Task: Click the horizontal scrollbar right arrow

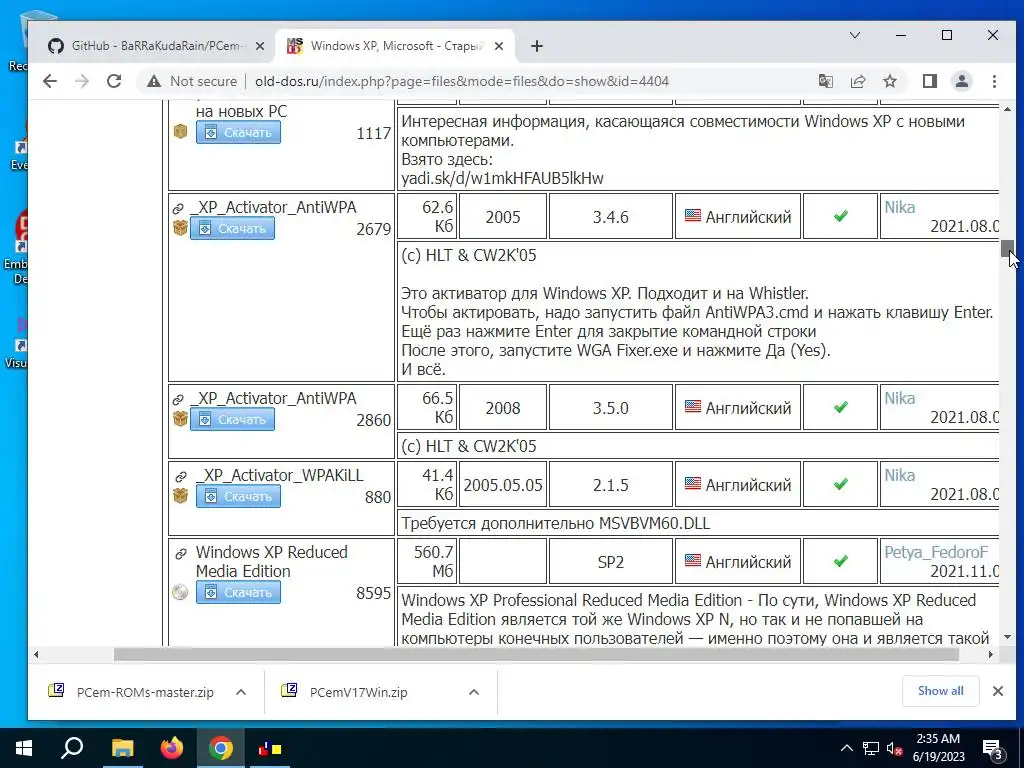Action: (991, 654)
